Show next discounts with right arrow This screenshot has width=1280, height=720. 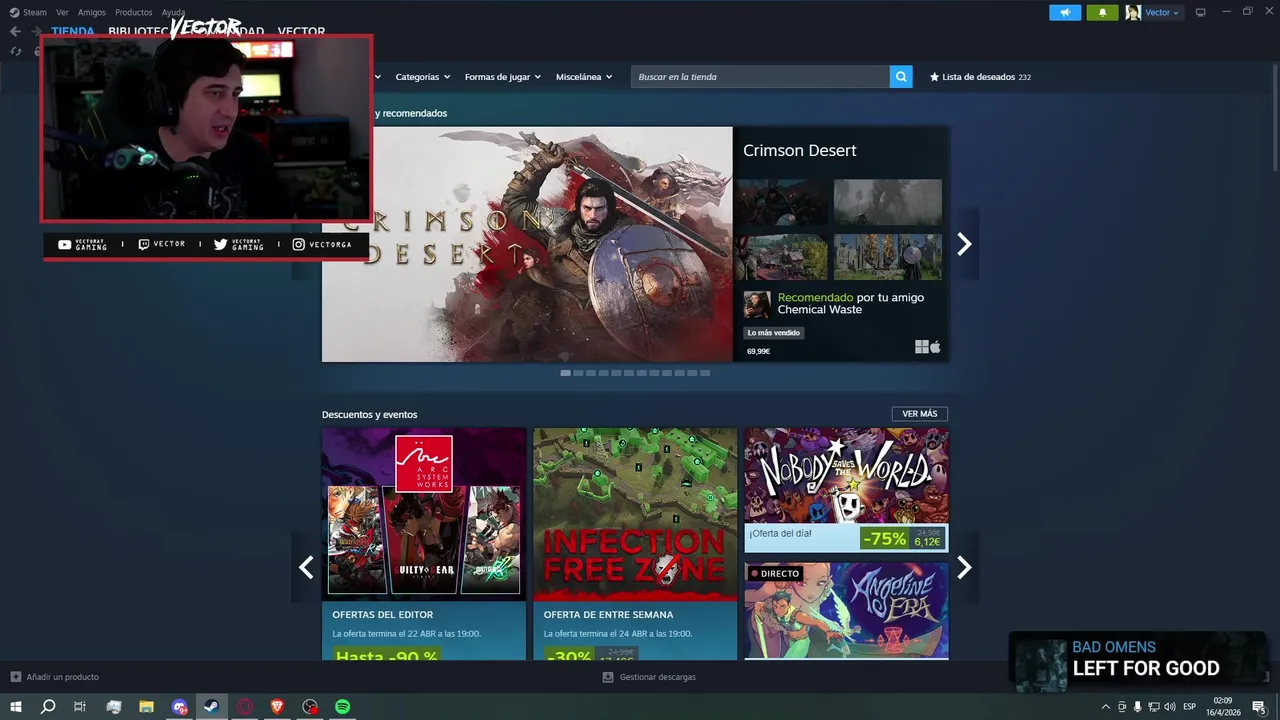(x=964, y=568)
